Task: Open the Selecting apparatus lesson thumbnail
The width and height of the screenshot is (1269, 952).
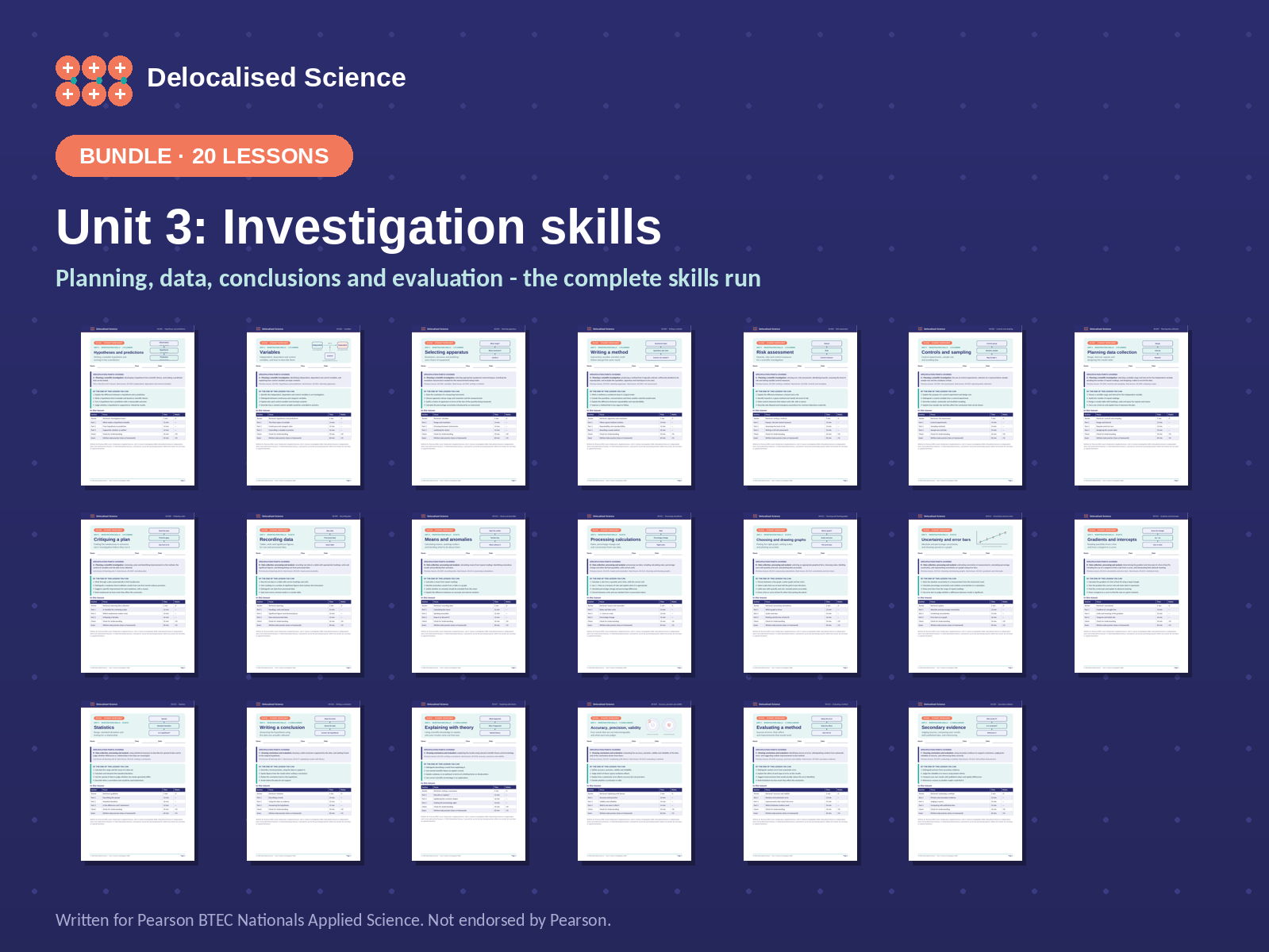Action: click(x=469, y=405)
